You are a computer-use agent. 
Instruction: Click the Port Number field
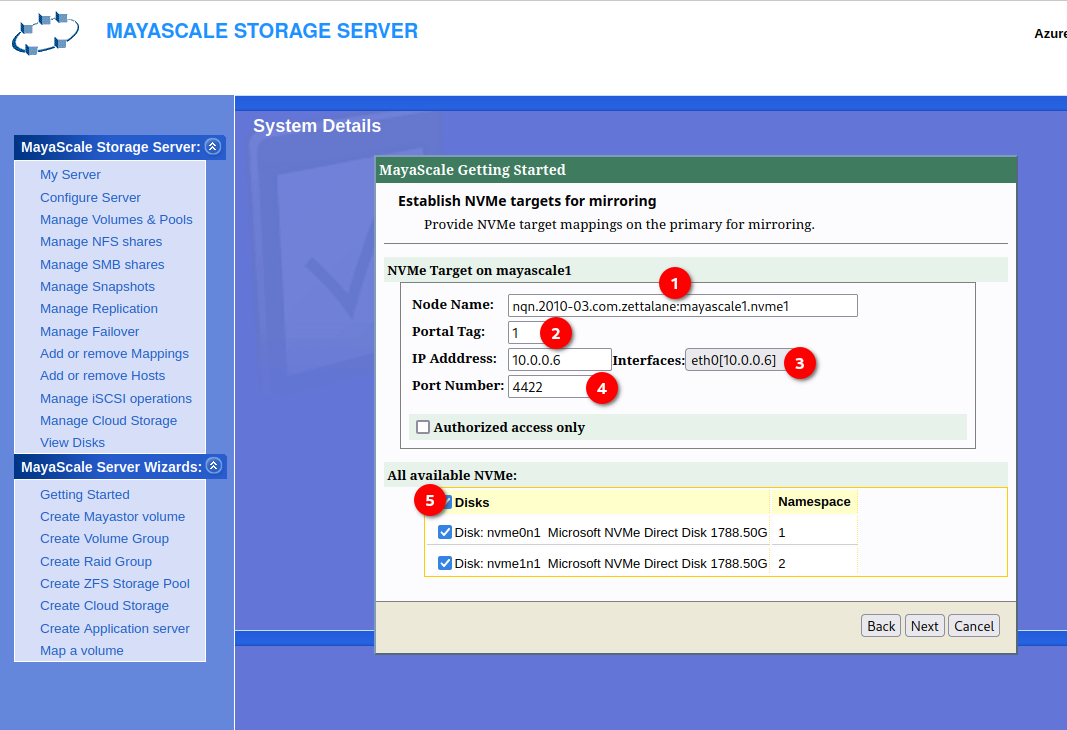tap(547, 387)
